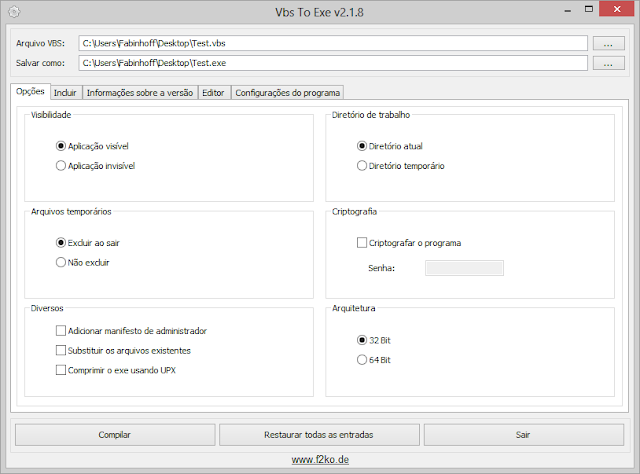Click the Salvar como path field
Screen dimensions: 640x474
click(x=334, y=63)
